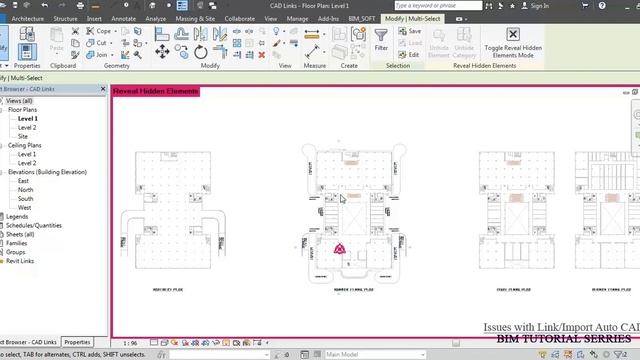Click the Trim/Extend to Corner icon
Image resolution: width=640 pixels, height=360 pixels.
coord(220,52)
